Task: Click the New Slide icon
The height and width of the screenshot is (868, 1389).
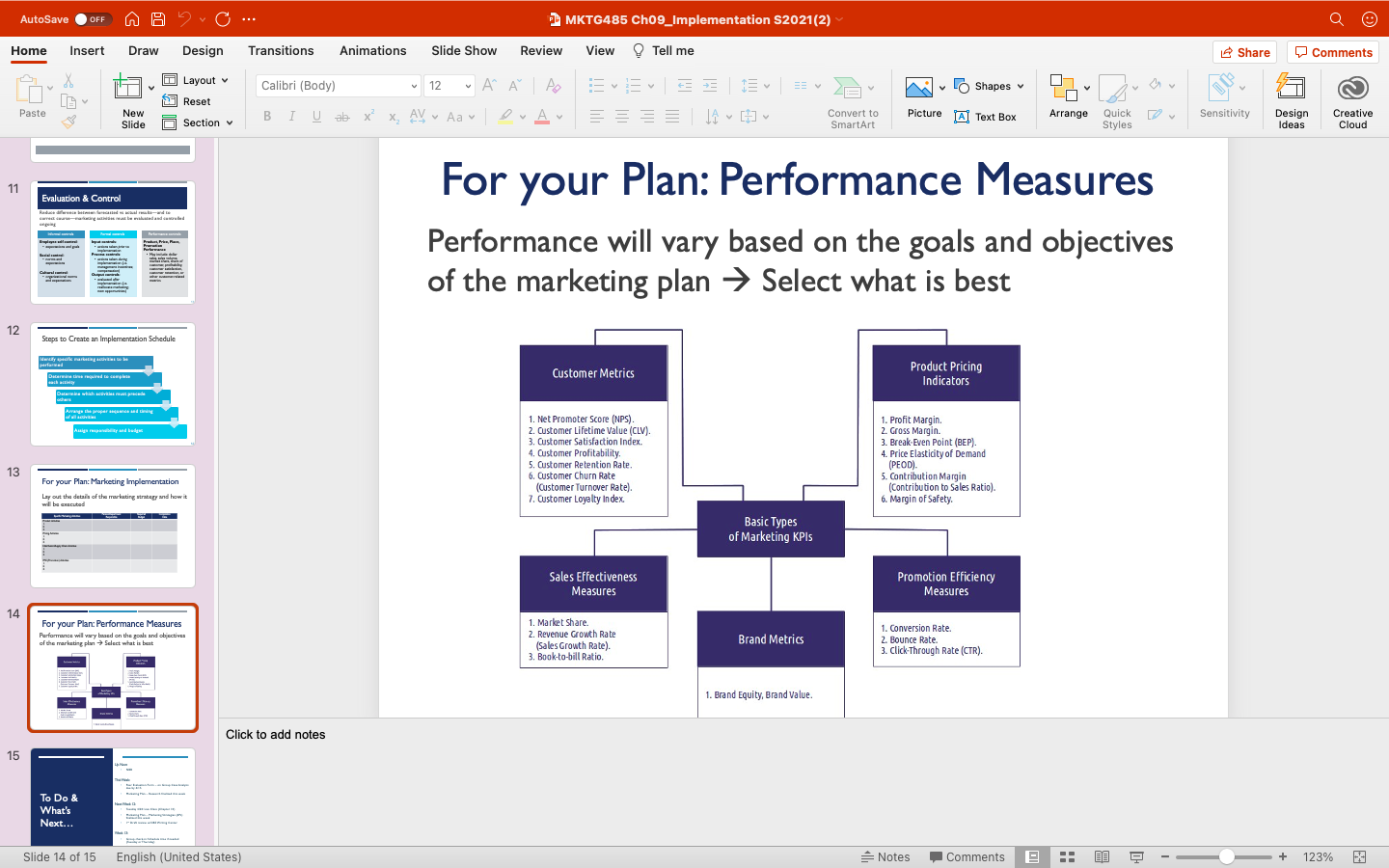Action: (128, 87)
